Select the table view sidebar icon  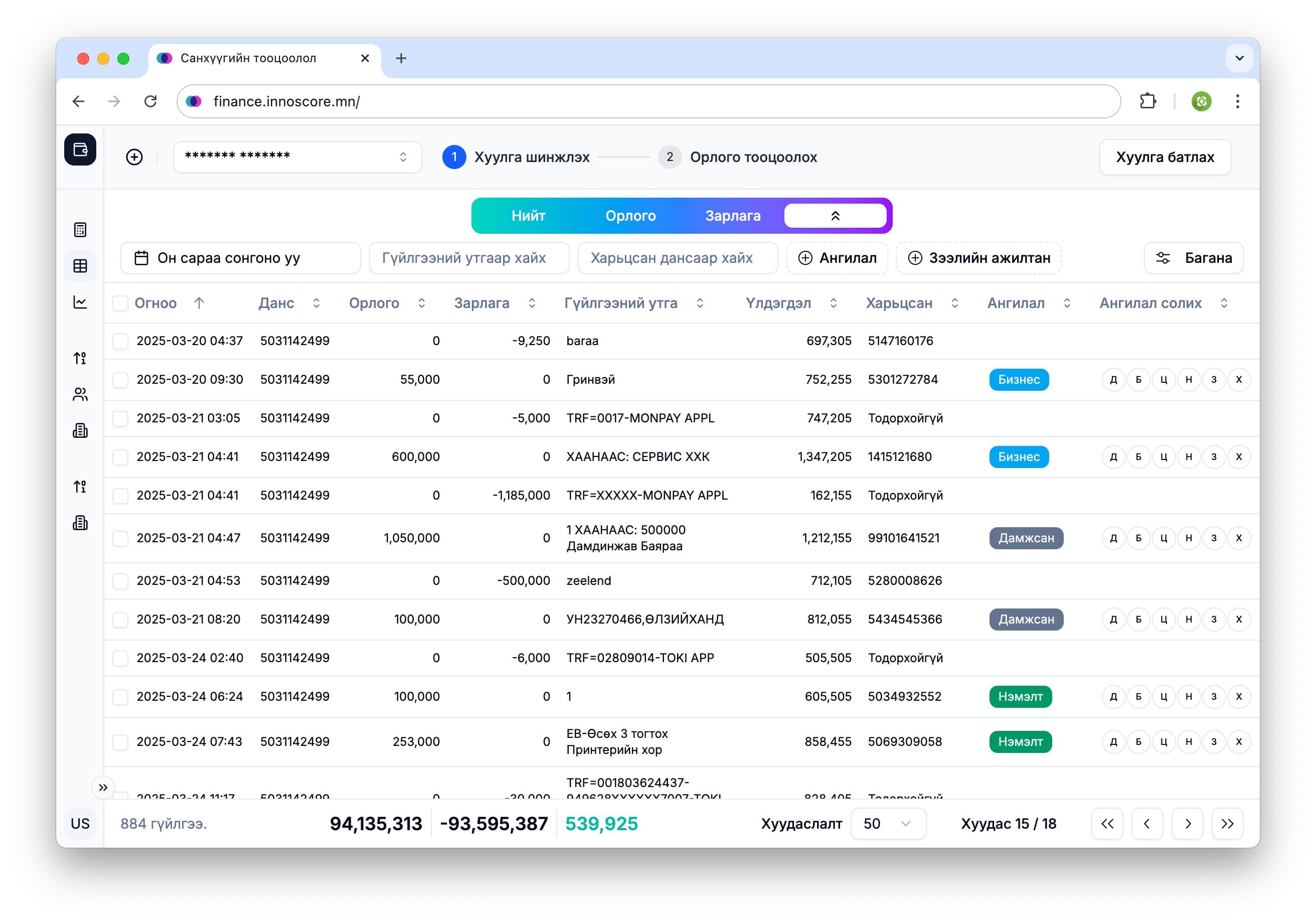(80, 266)
